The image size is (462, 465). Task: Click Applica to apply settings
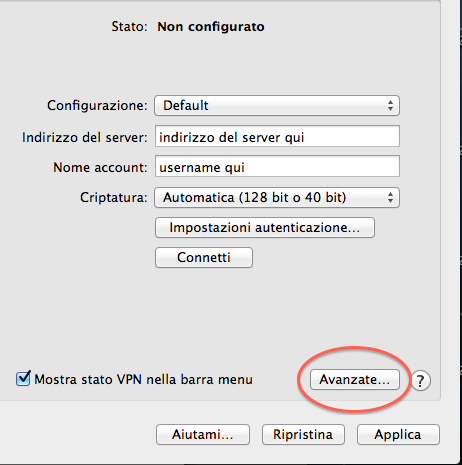click(x=398, y=435)
